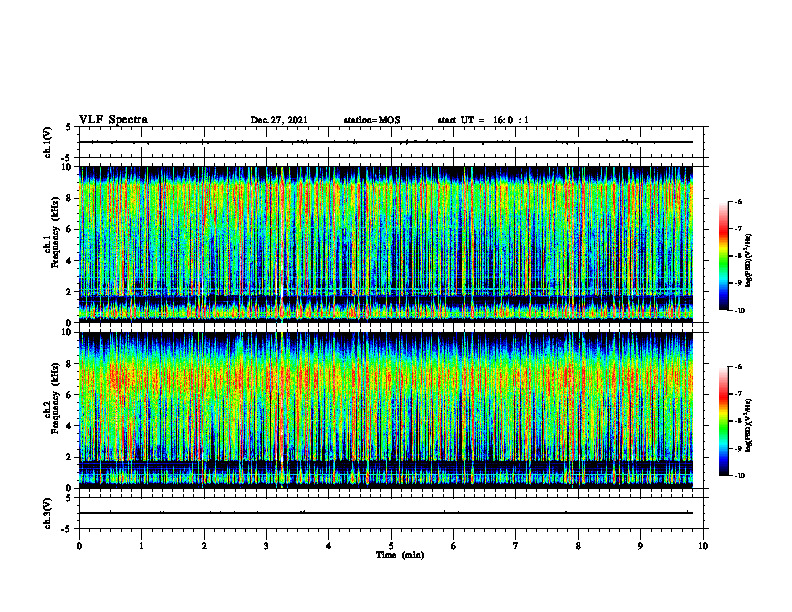Click the "10" minute tick on time axis
This screenshot has width=792, height=612.
point(703,546)
